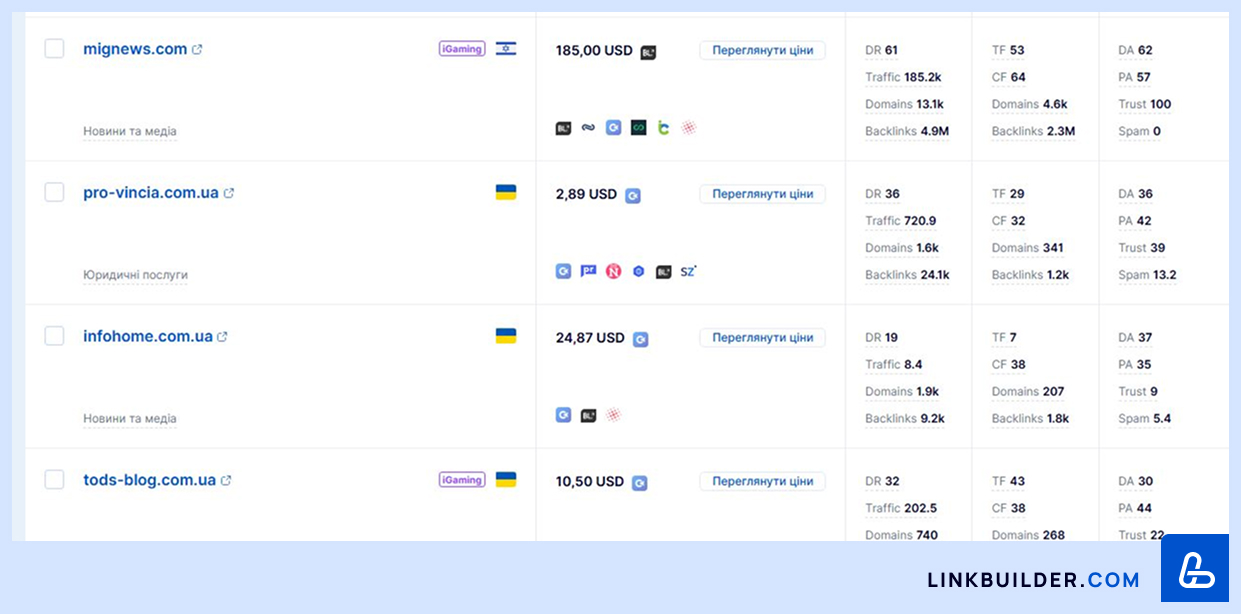Click 'DR 61' metric for mignews.com
1241x614 pixels.
coord(881,50)
